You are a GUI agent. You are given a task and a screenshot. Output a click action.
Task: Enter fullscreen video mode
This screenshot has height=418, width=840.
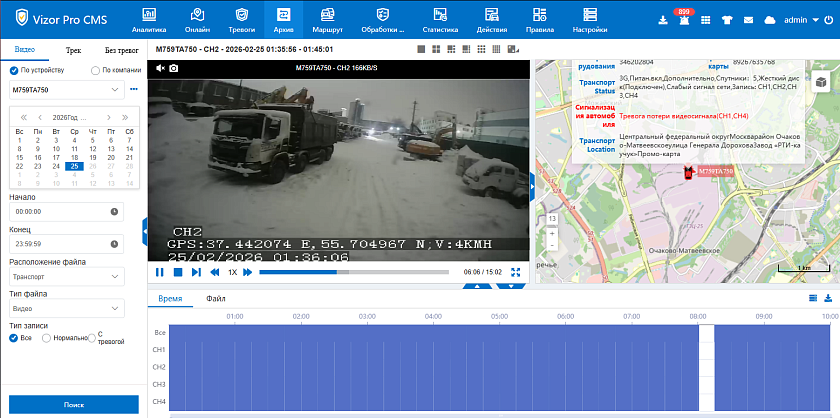516,272
